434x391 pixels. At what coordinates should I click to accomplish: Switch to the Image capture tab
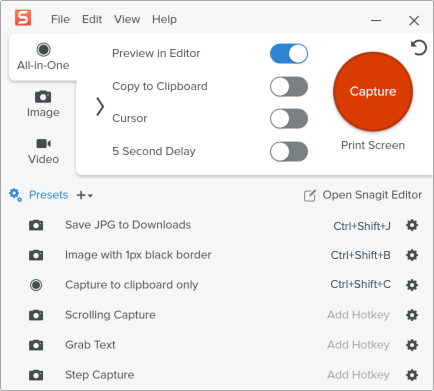(43, 104)
